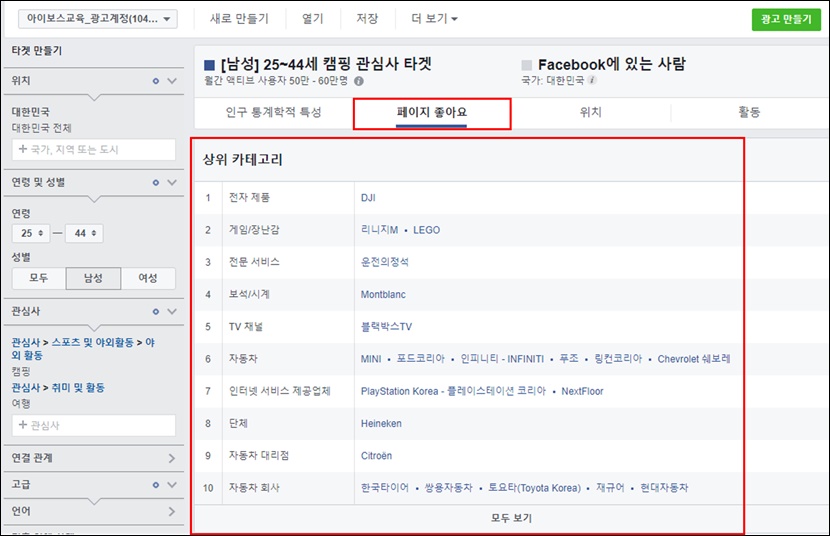Click the 스포츠 및 야외활동 interest link
The width and height of the screenshot is (830, 536).
92,343
